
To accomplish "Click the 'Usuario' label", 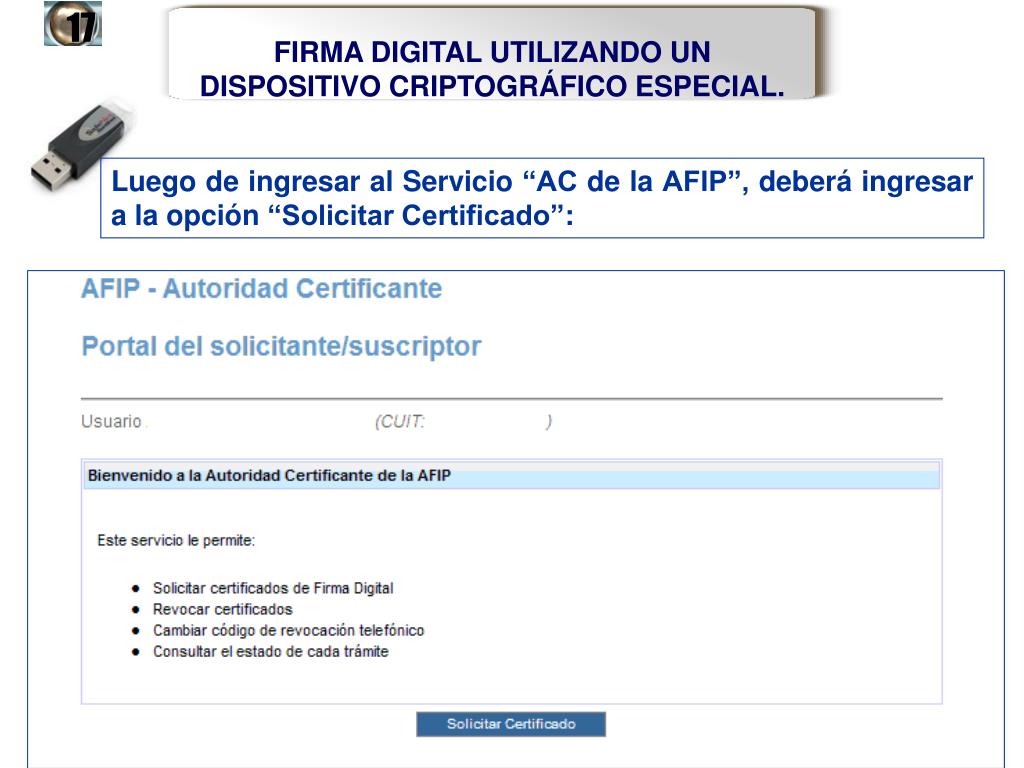I will (x=111, y=421).
